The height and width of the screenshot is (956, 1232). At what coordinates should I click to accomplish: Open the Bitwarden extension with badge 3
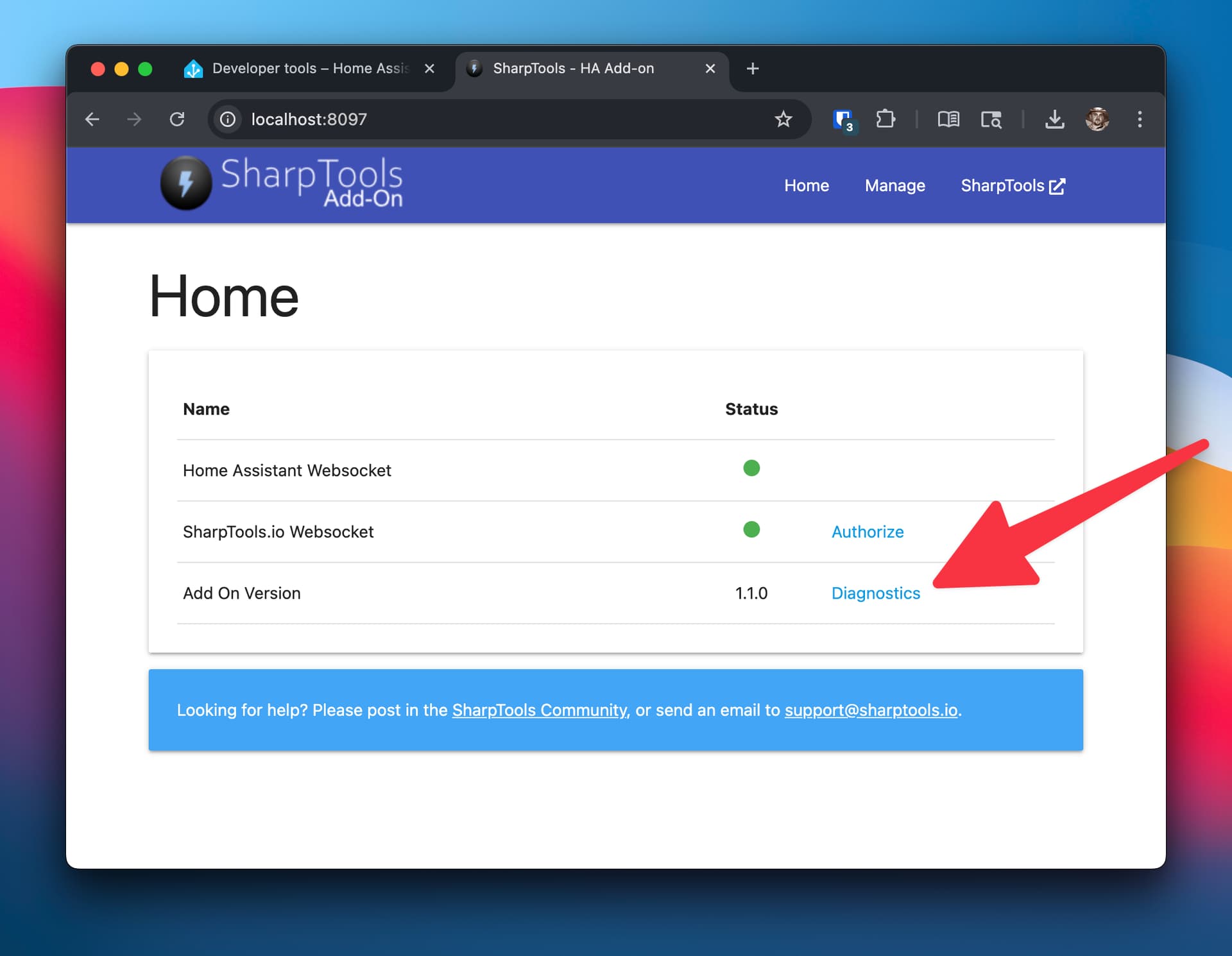tap(843, 120)
